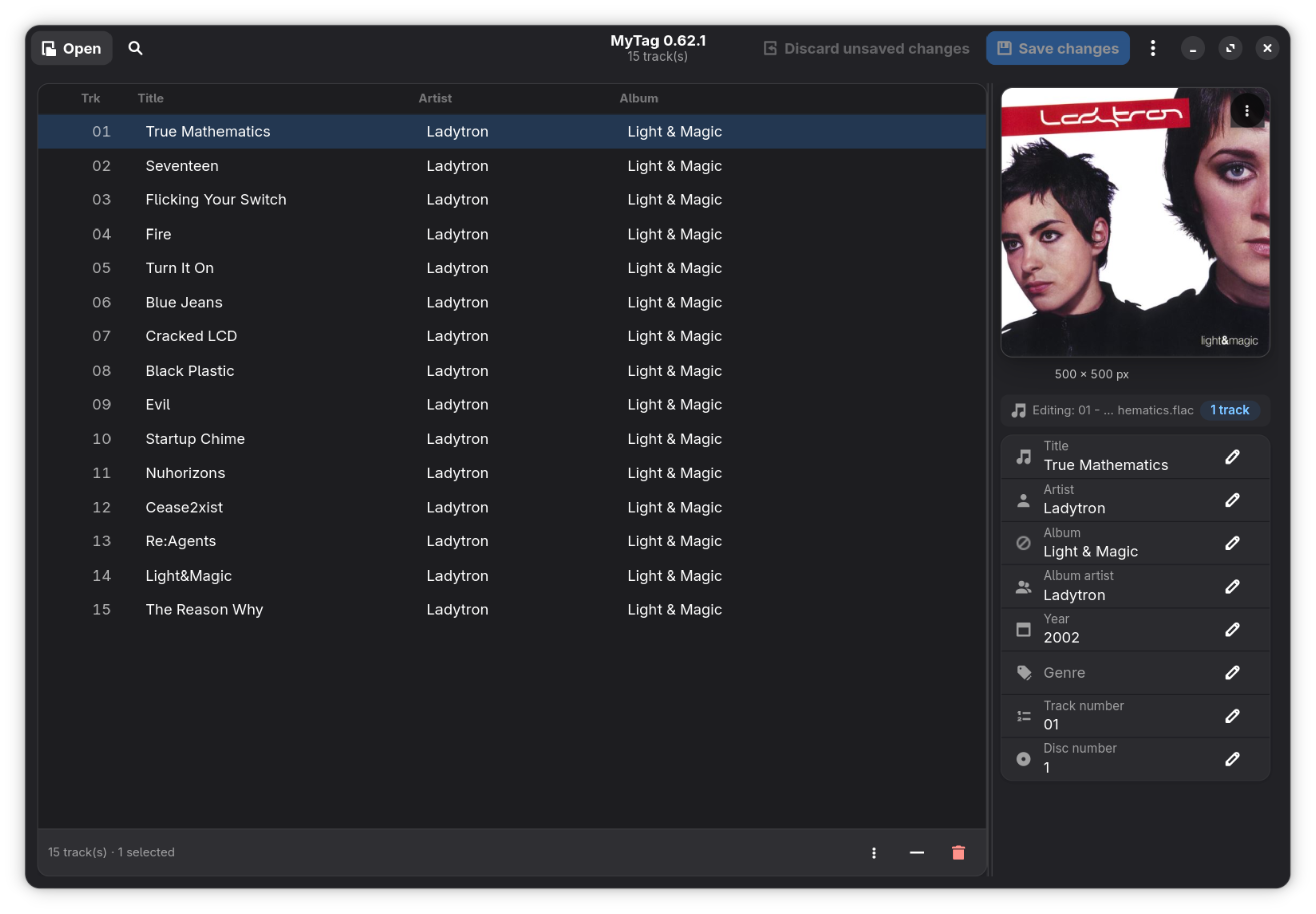Viewport: 1316px width, 914px height.
Task: Click the Disc number disc icon
Action: [x=1023, y=759]
